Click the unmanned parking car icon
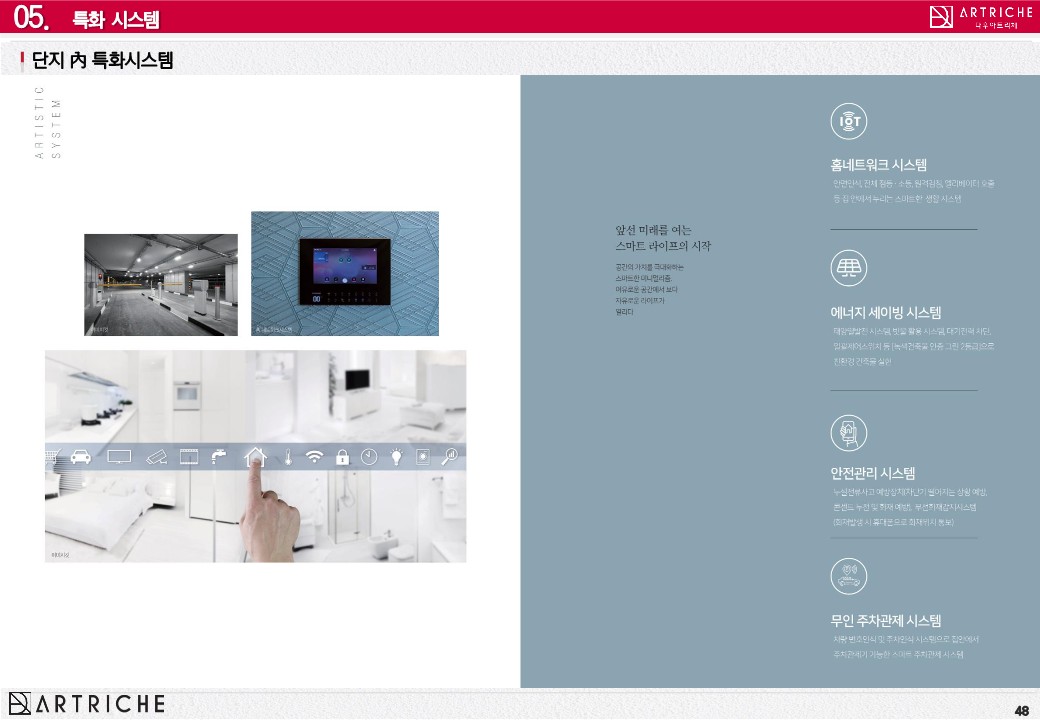1040x720 pixels. [x=849, y=577]
